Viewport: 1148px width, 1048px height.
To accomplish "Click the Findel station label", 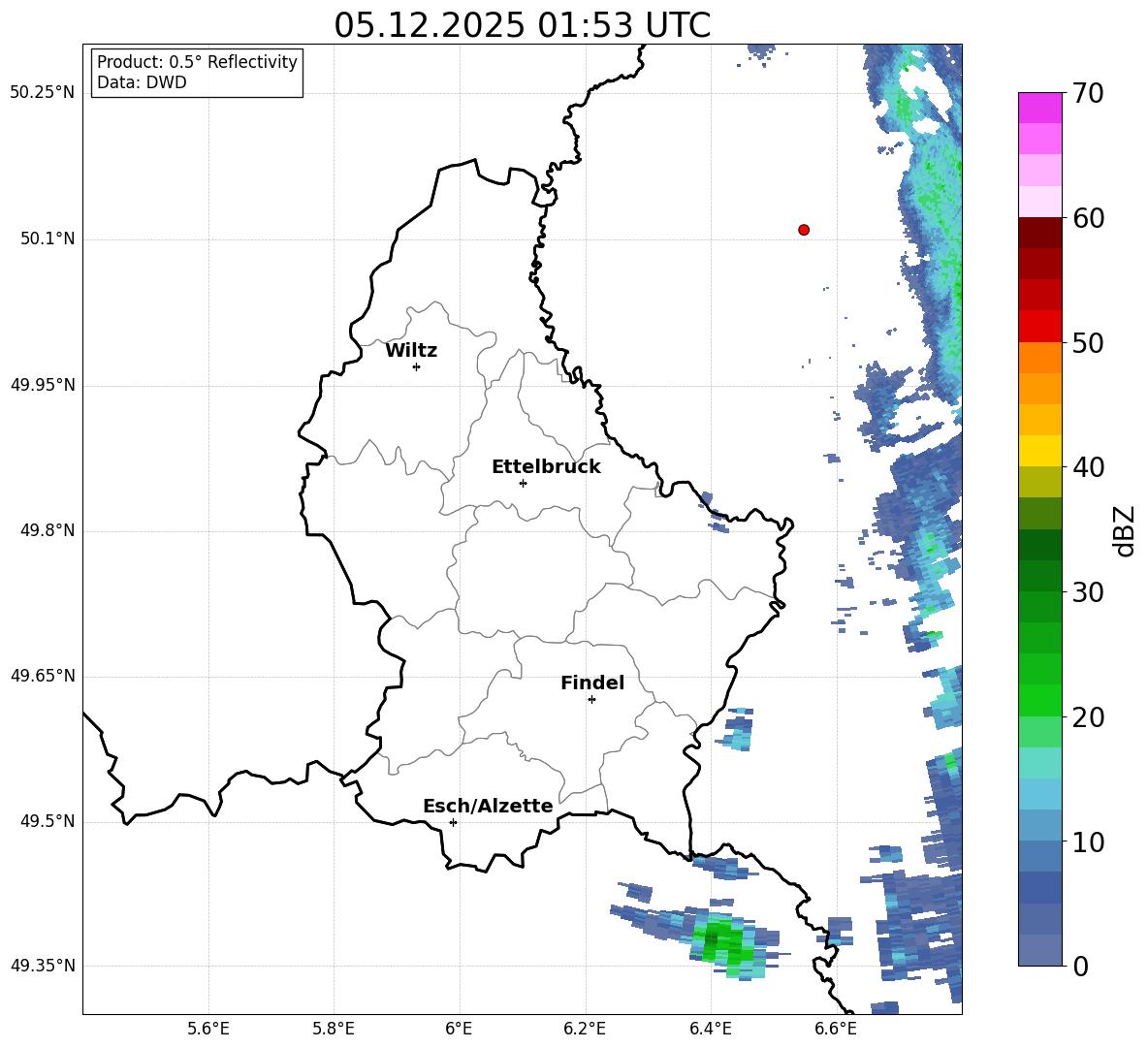I will click(x=592, y=683).
